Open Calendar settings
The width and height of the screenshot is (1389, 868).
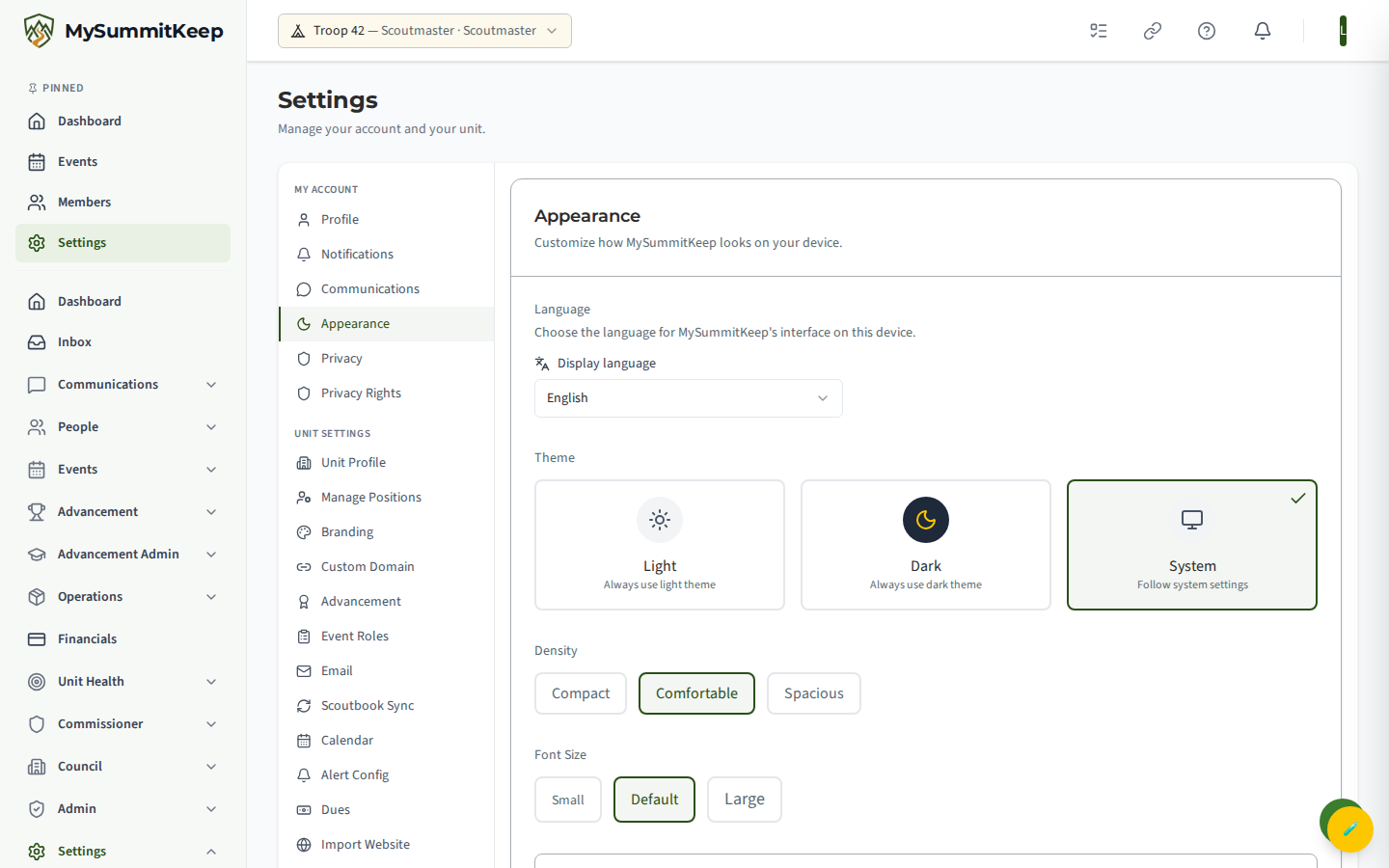387,741
